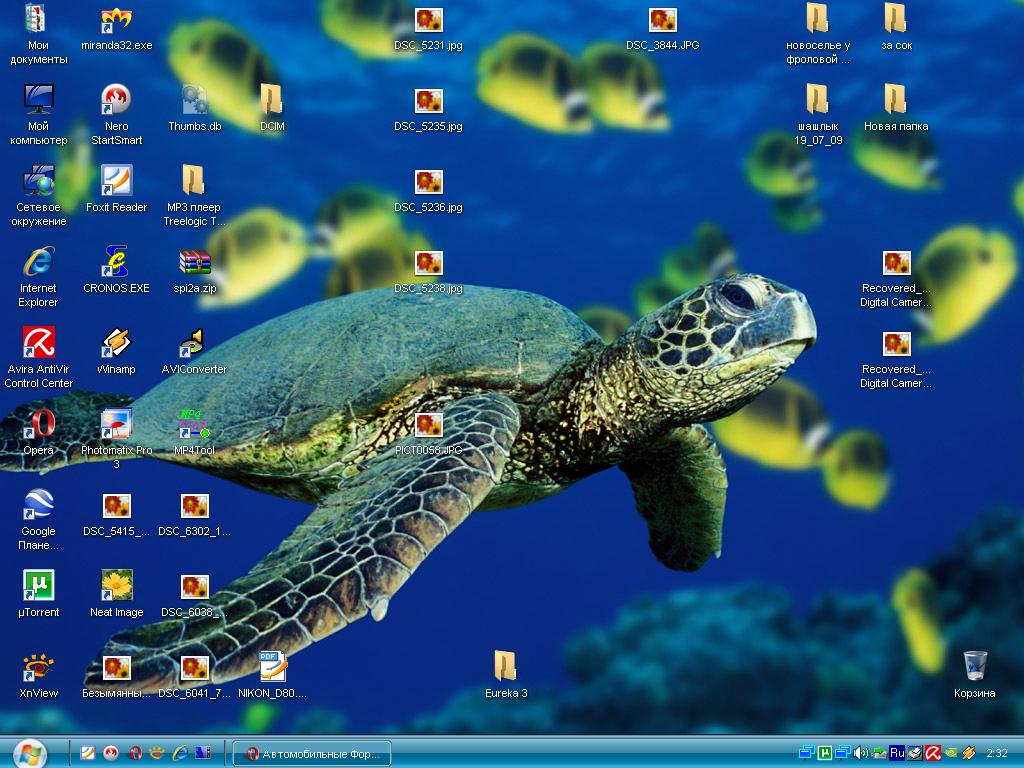Select the DSC_3844.JPG image file
This screenshot has width=1024, height=768.
(662, 20)
